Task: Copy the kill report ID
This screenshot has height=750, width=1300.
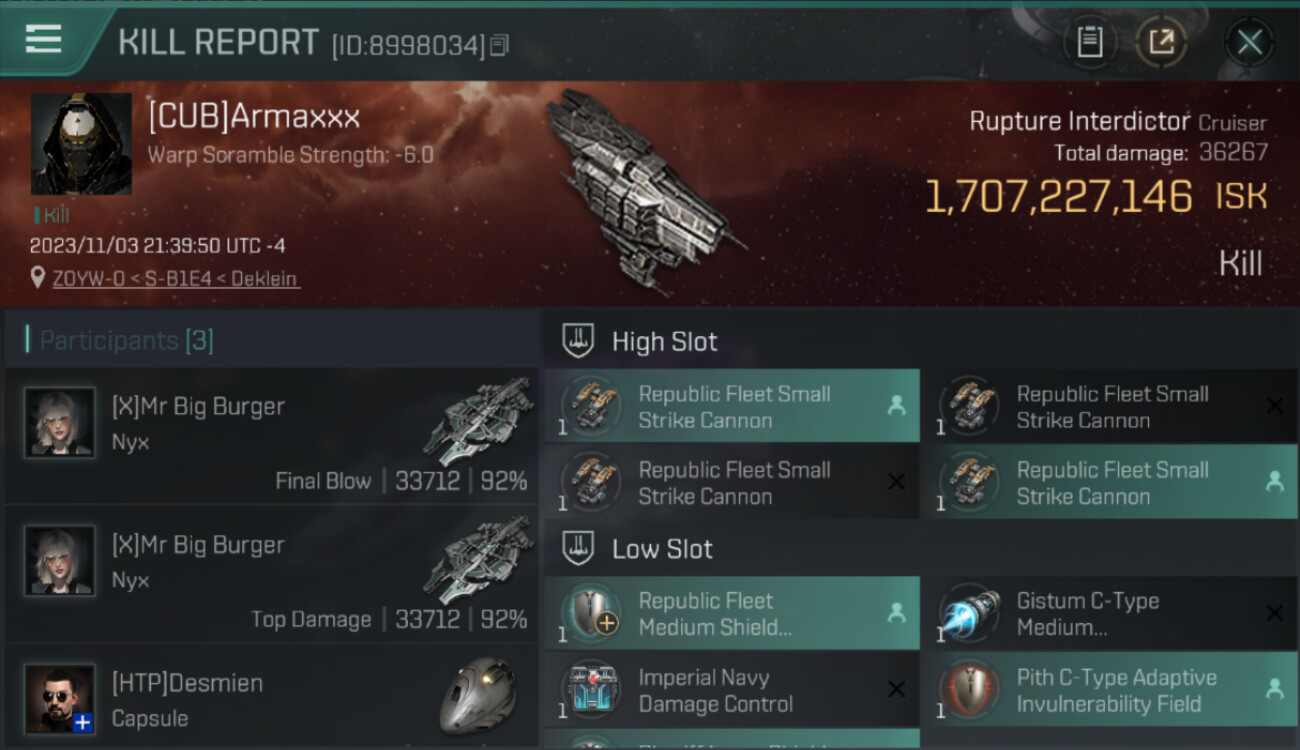Action: tap(499, 45)
